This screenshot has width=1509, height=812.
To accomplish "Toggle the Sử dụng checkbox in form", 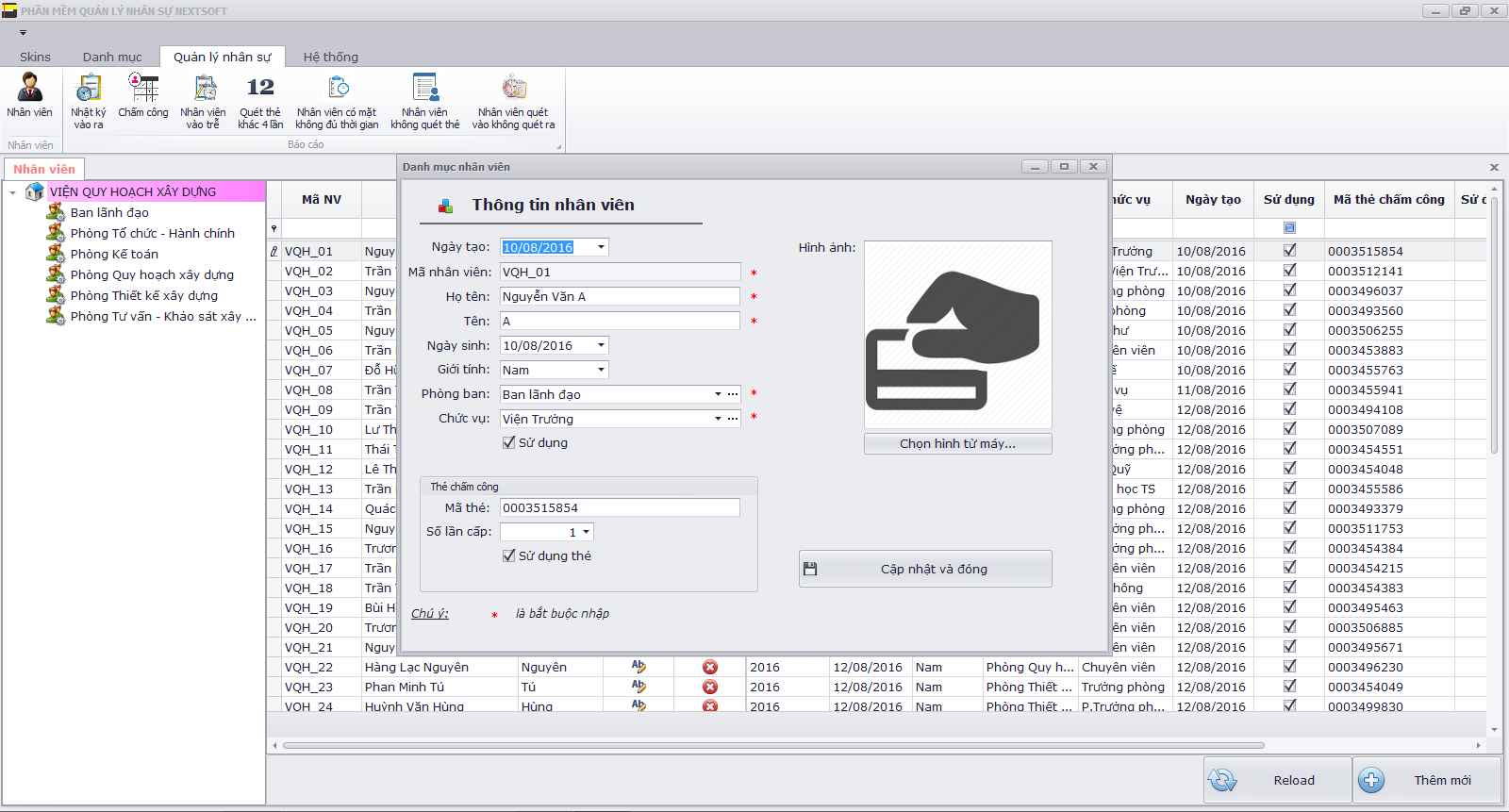I will 509,442.
